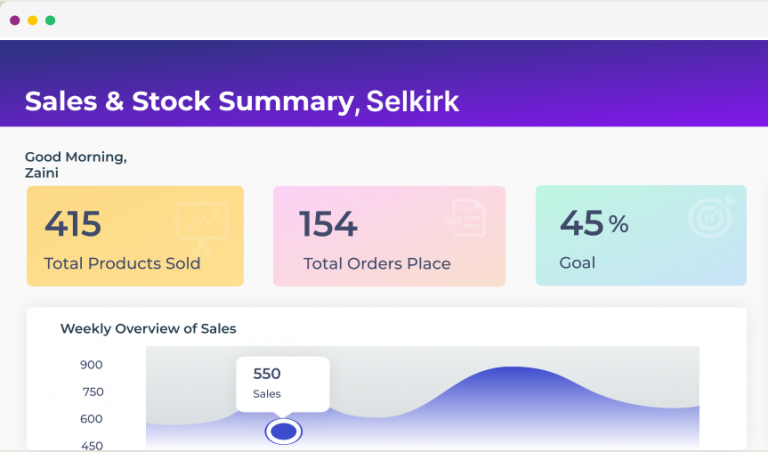
Task: Click the Sales & Stock Summary, Selkirk title
Action: (242, 101)
